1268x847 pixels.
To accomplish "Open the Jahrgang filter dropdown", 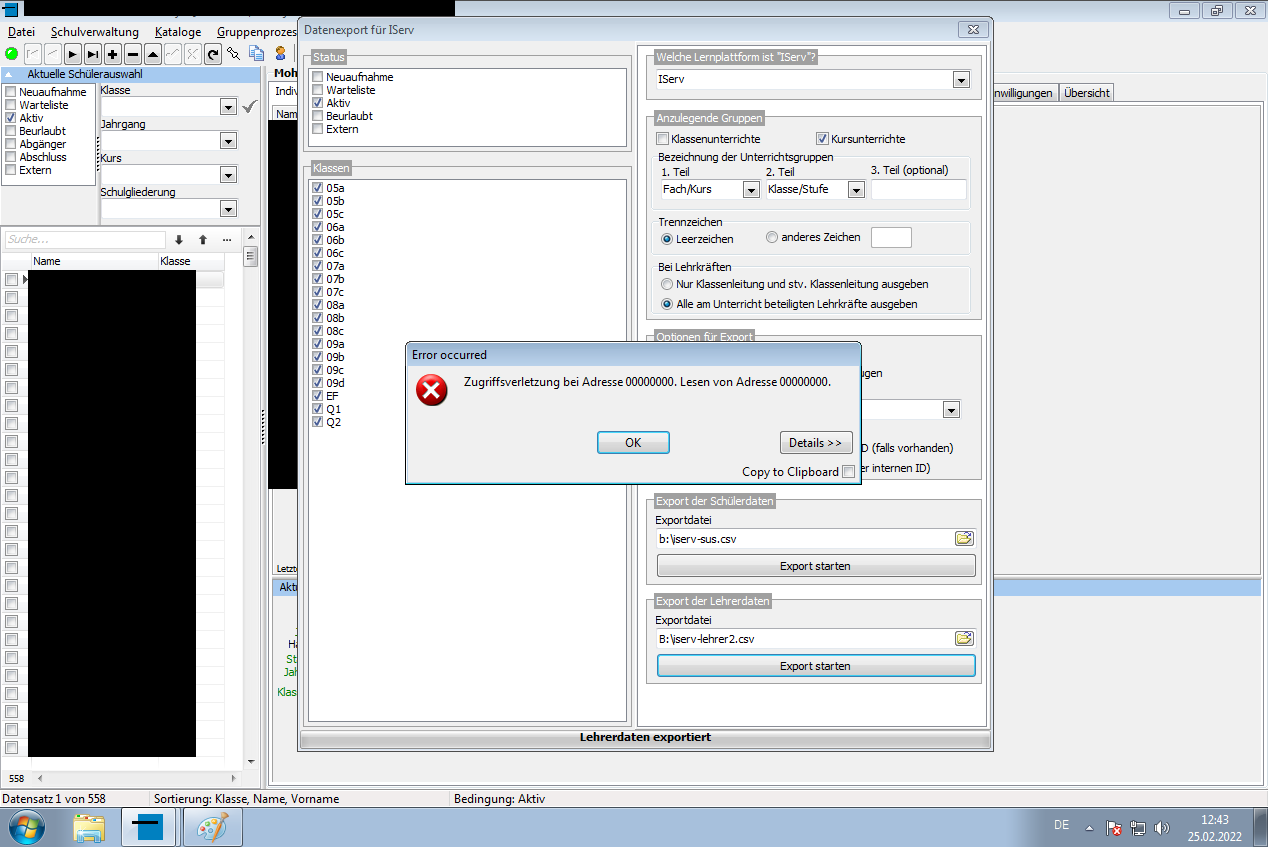I will pyautogui.click(x=228, y=141).
